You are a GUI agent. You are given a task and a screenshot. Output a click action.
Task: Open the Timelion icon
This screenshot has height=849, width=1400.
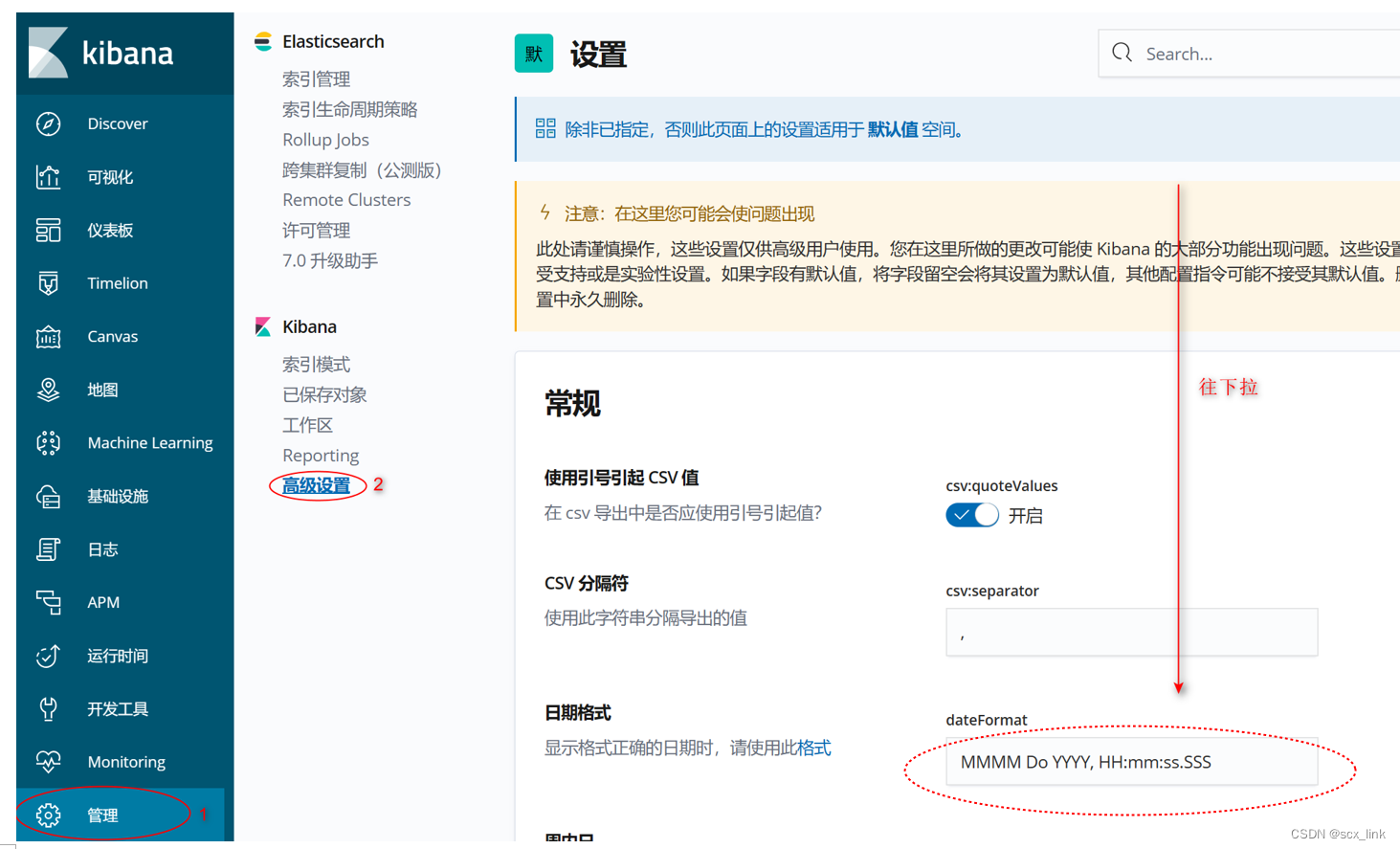(49, 283)
